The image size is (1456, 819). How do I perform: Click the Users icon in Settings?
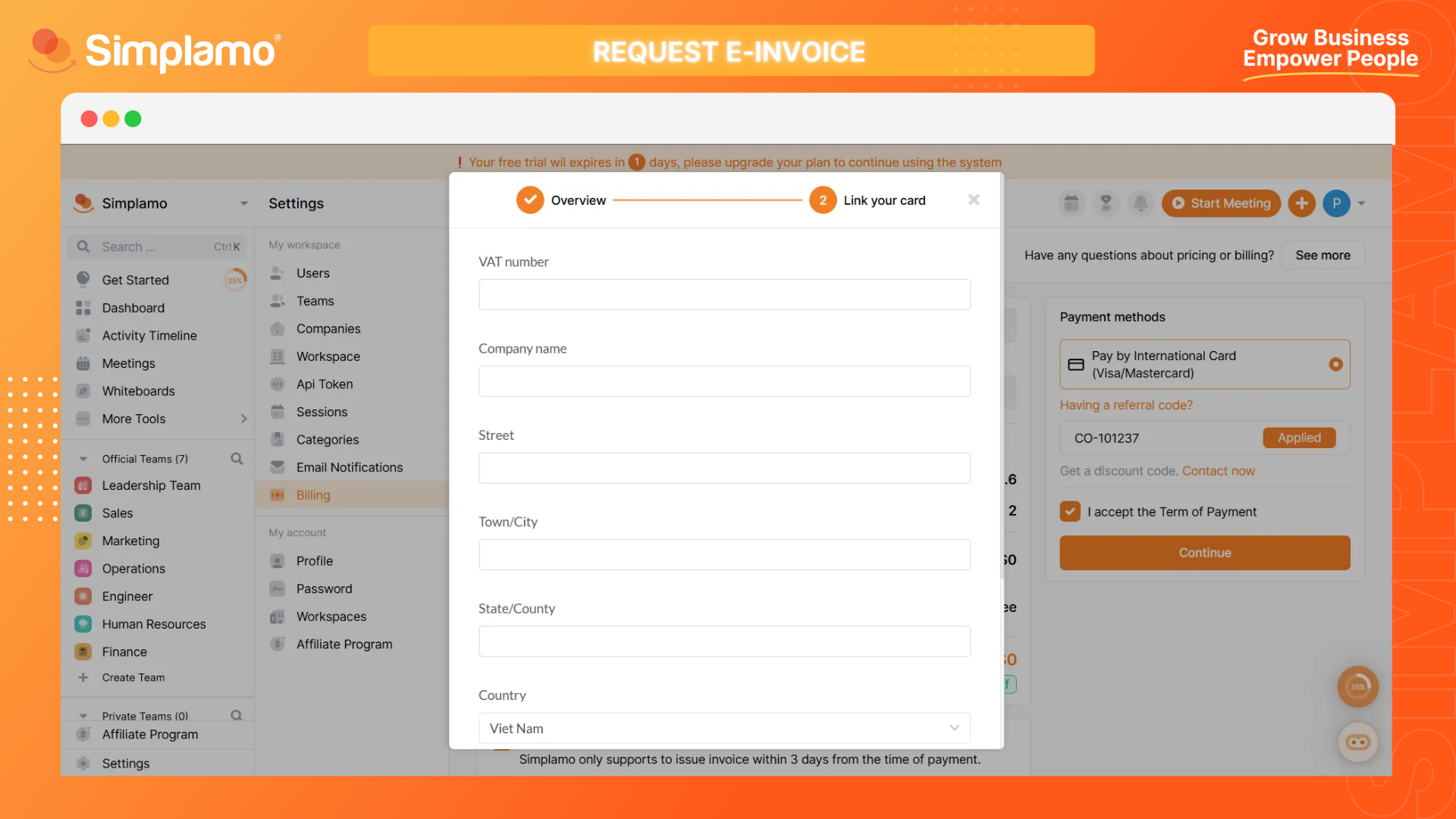pos(278,273)
